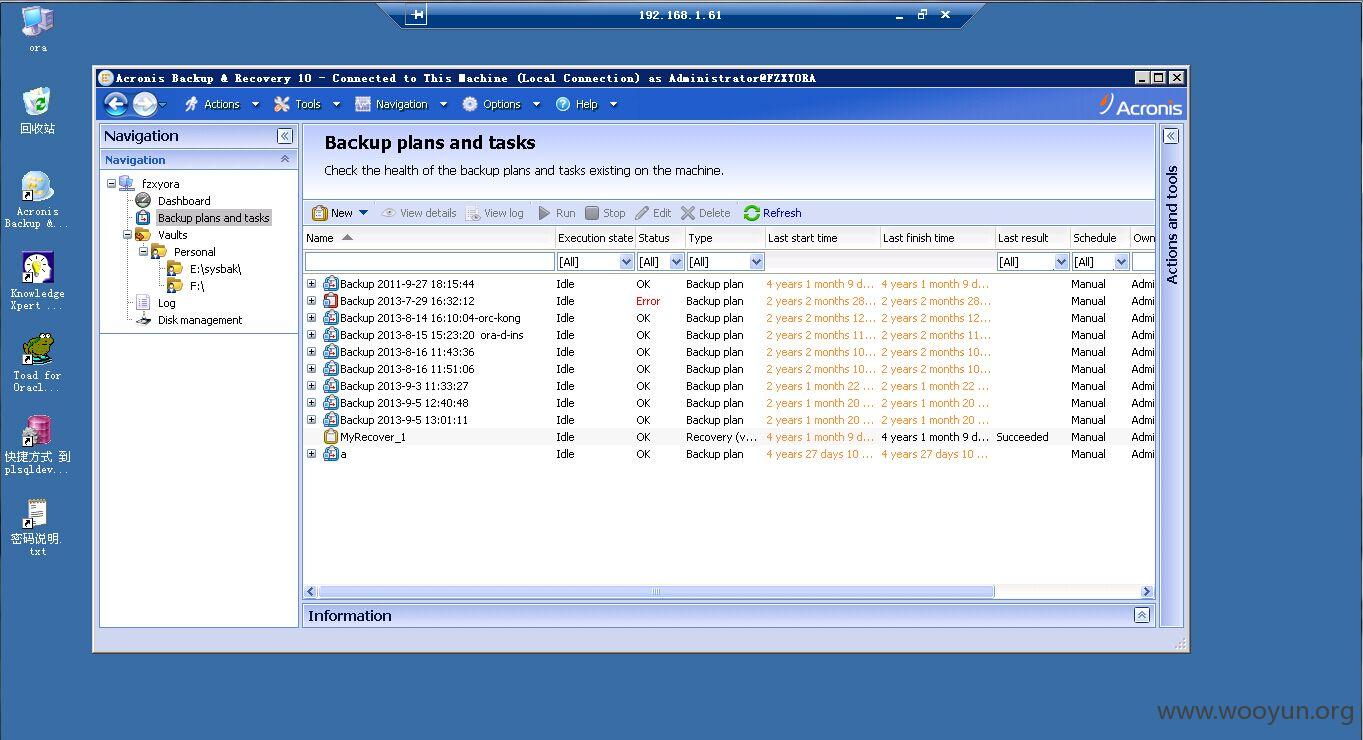The width and height of the screenshot is (1363, 740).
Task: Open Disk management in the tree
Action: 200,320
